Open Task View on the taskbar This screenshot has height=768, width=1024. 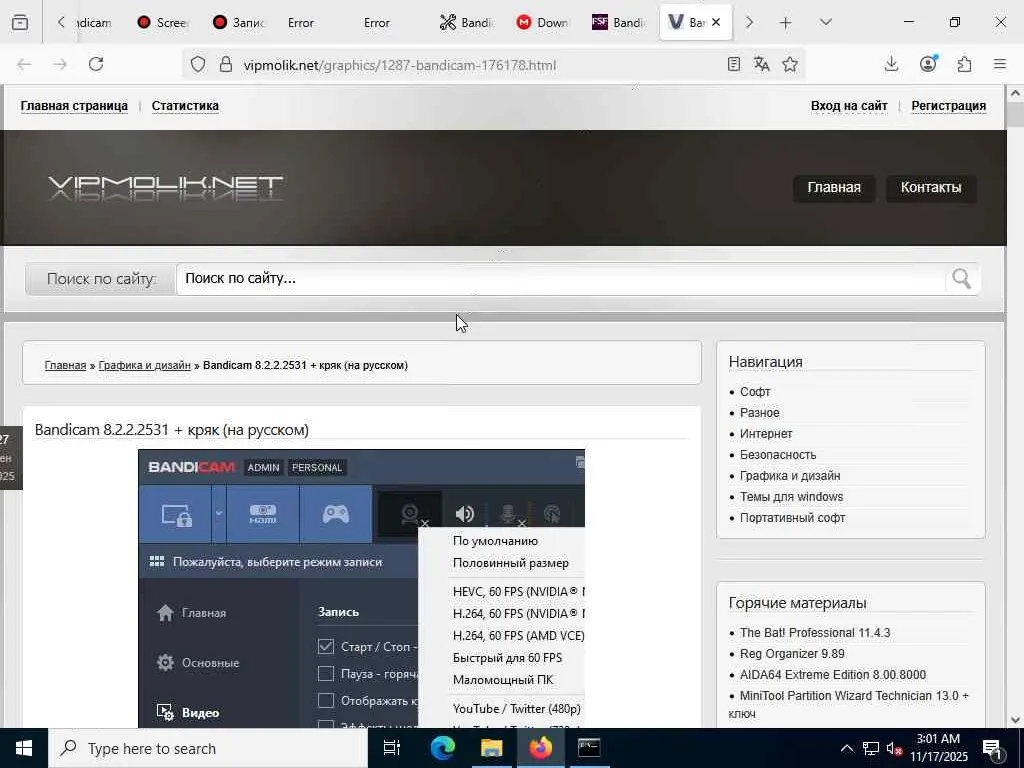392,748
